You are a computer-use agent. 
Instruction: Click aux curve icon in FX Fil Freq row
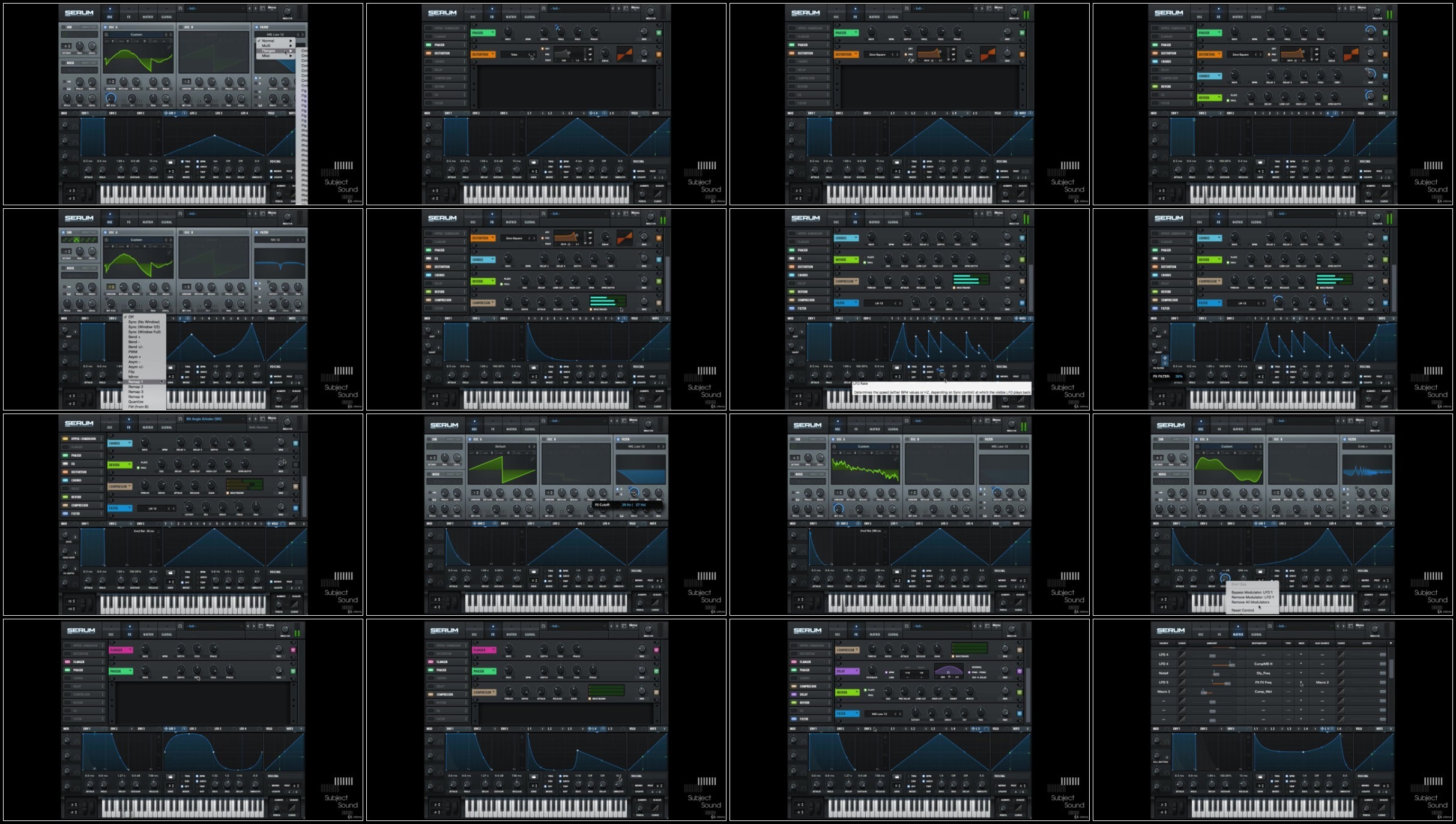(x=1341, y=682)
